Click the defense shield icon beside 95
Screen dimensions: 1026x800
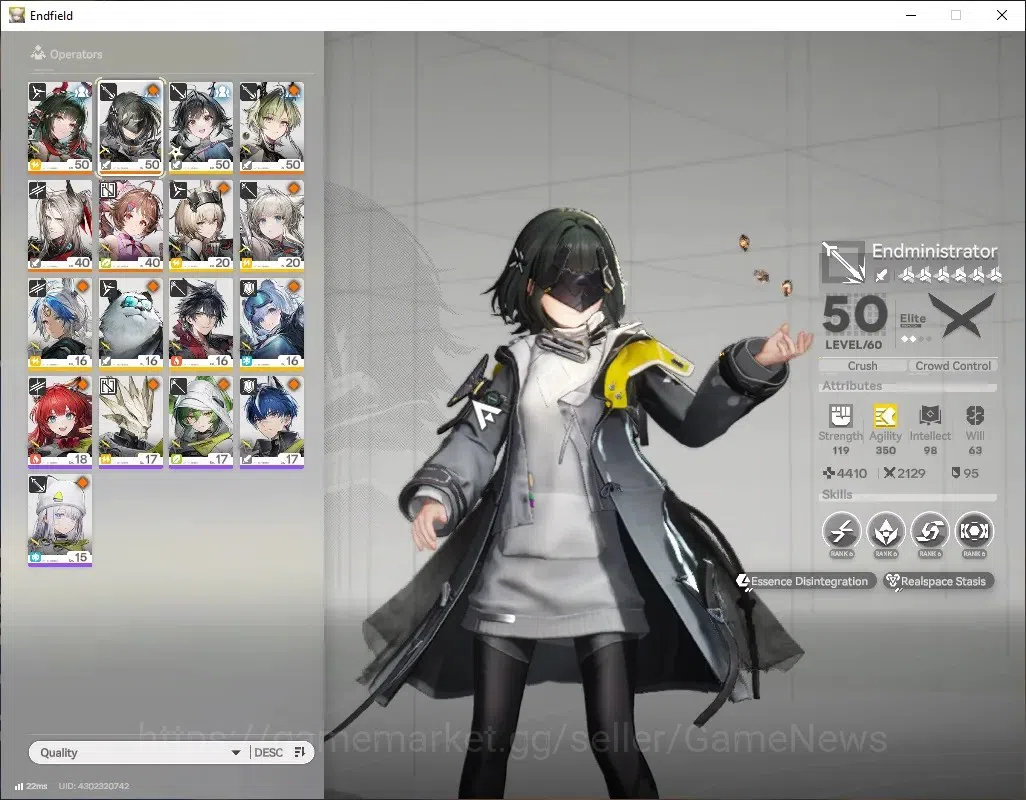click(956, 472)
